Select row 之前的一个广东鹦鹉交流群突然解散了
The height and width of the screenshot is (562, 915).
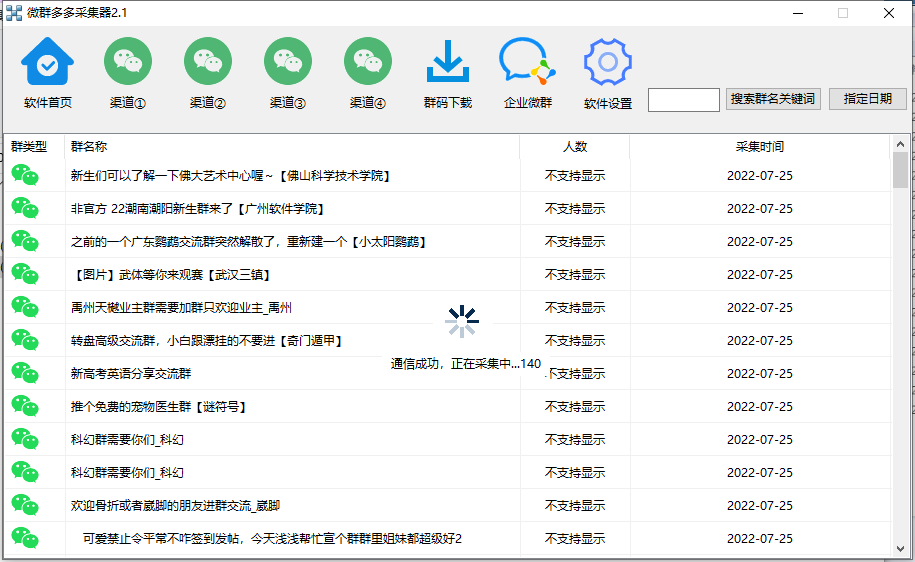[448, 241]
